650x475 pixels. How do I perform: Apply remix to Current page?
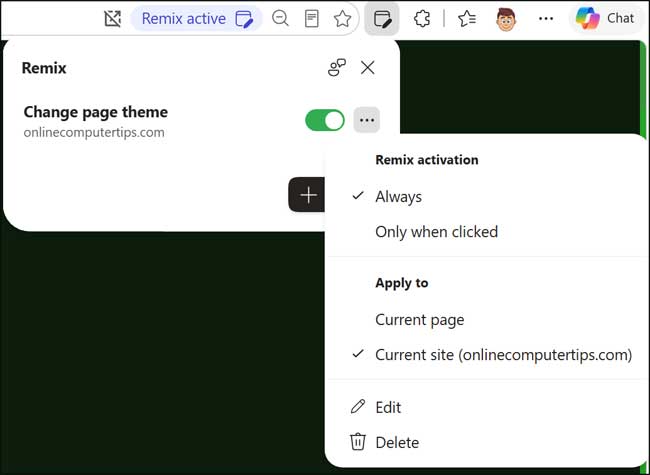(x=487, y=320)
